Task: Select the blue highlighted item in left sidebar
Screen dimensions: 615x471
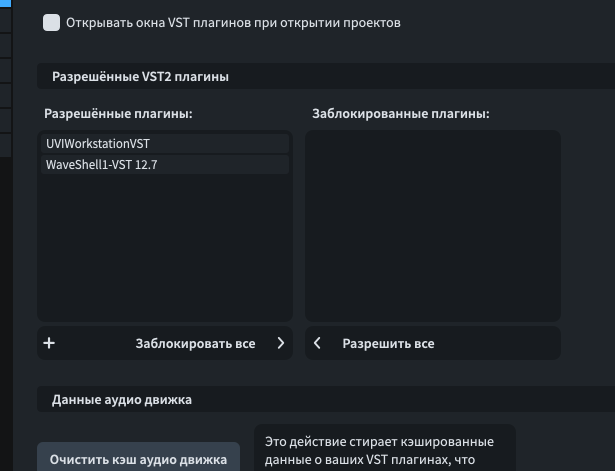Action: click(5, 3)
